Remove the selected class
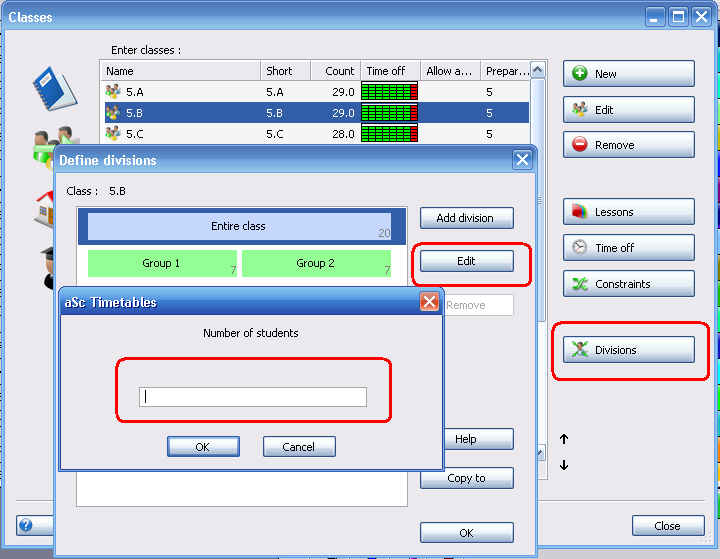 tap(628, 145)
